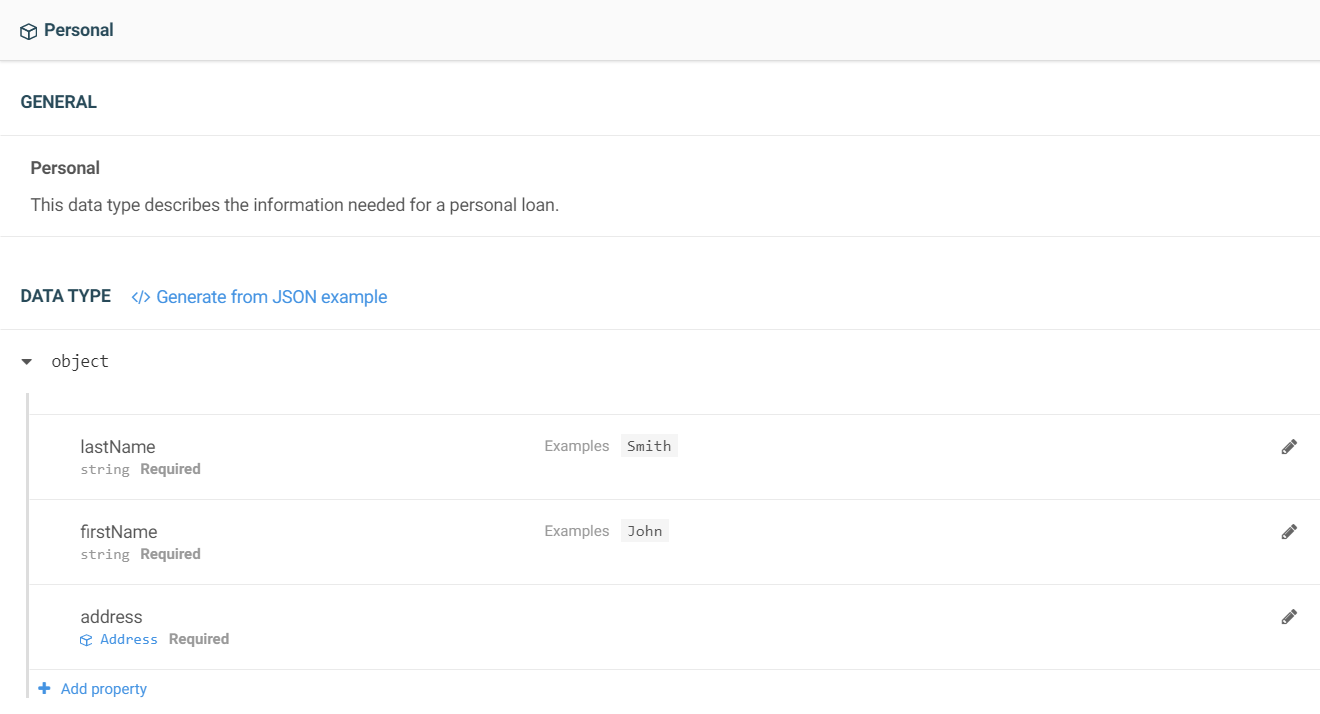Click the personal loan description text

click(x=295, y=205)
